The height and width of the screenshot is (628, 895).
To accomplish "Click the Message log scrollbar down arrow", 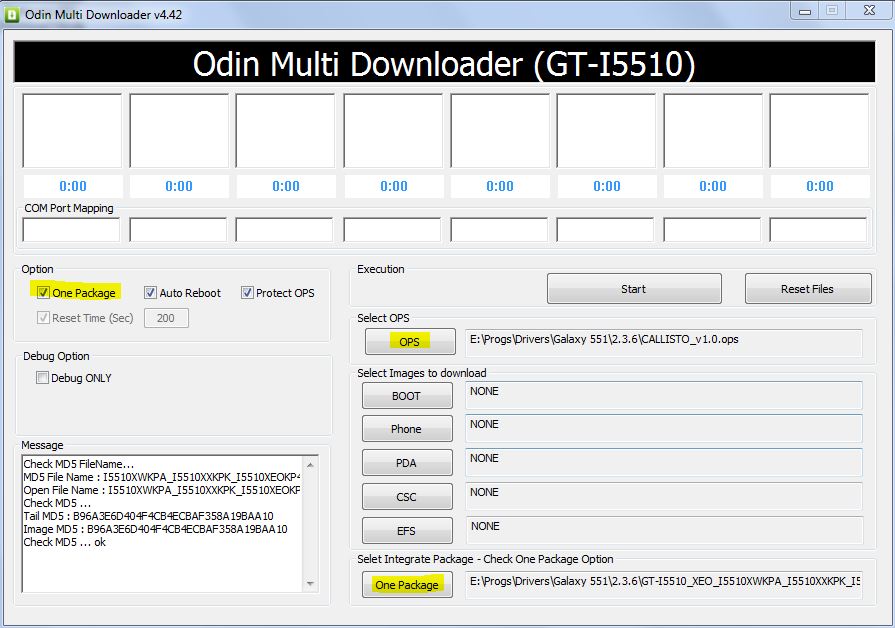I will pos(310,583).
